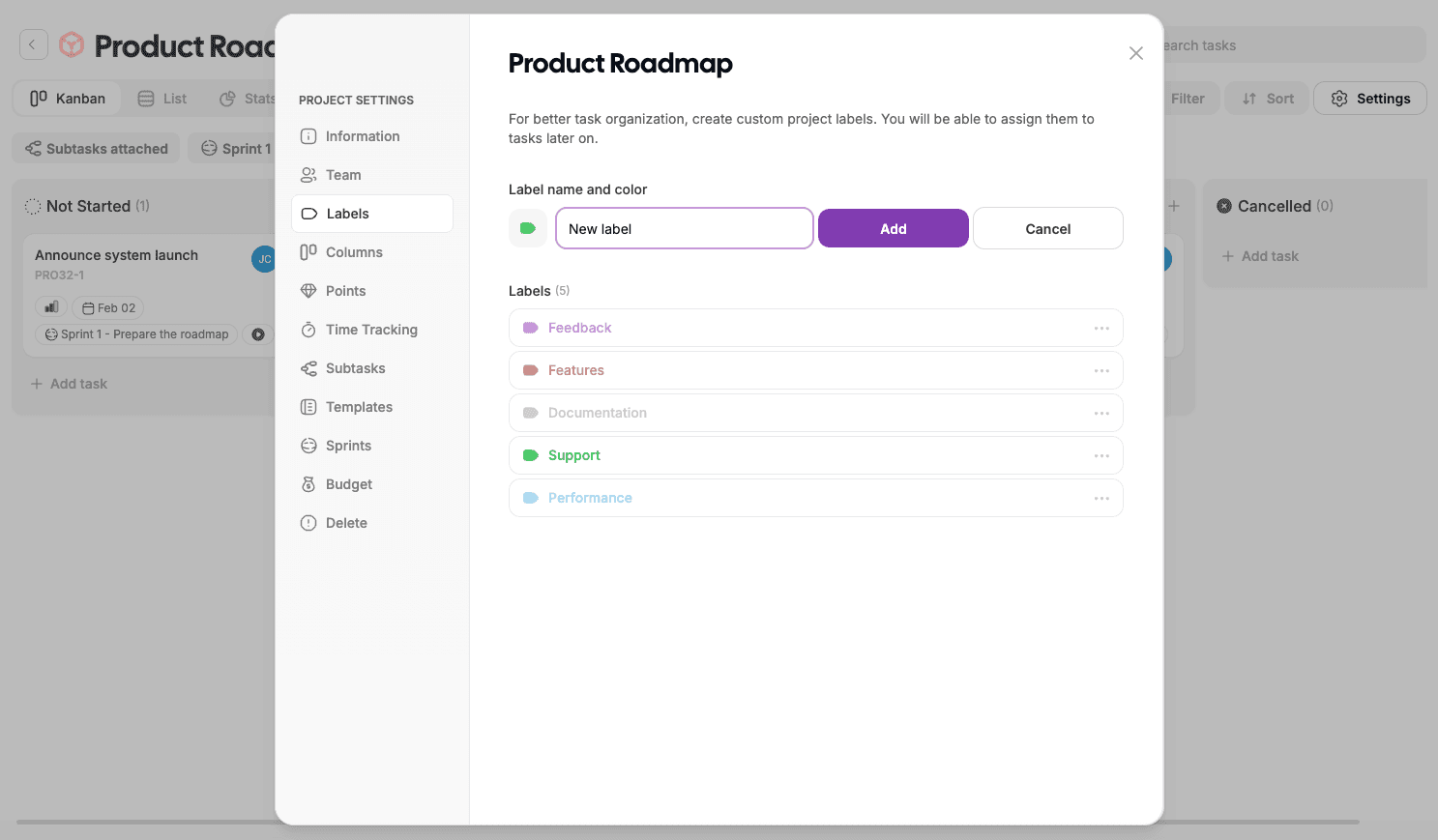Close the project settings dialog
Viewport: 1438px width, 840px height.
click(1136, 53)
